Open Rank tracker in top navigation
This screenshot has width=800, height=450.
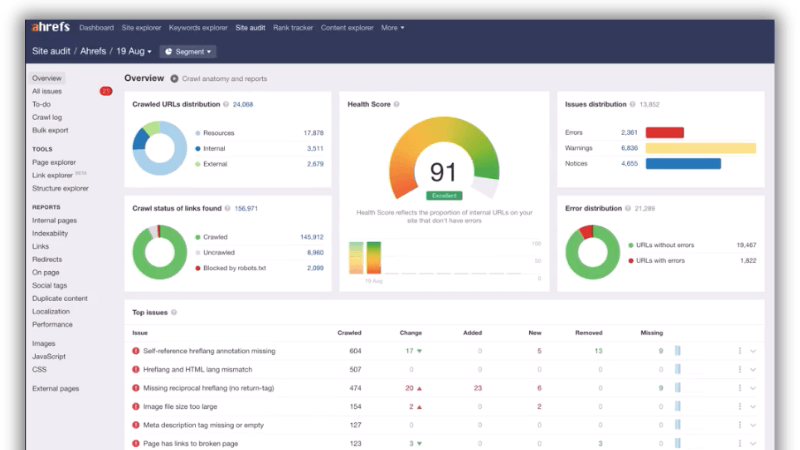[x=293, y=28]
